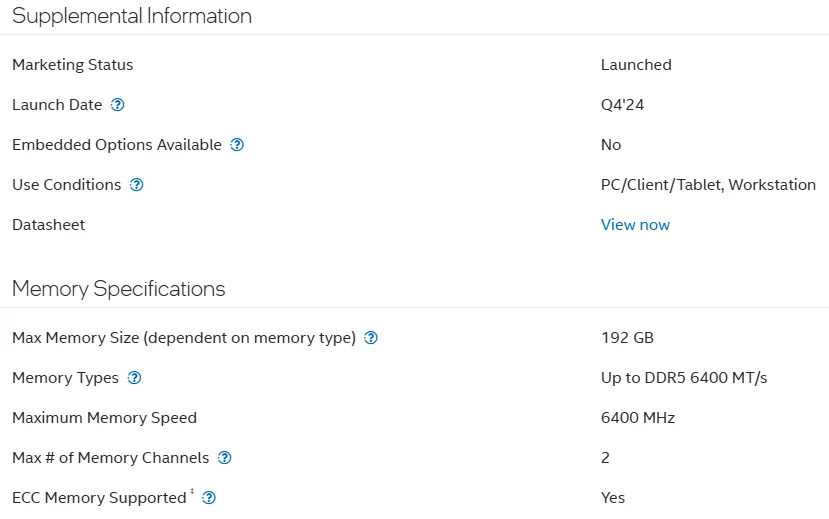Viewport: 829px width, 519px height.
Task: Open the Launch Date help tooltip icon
Action: [x=117, y=105]
